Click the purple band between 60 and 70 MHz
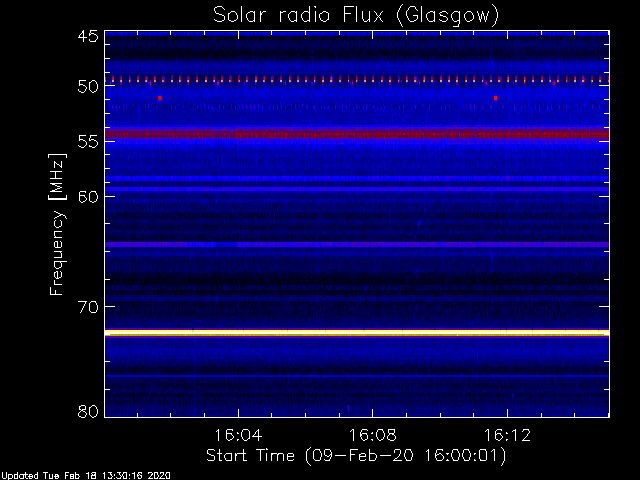 click(357, 244)
